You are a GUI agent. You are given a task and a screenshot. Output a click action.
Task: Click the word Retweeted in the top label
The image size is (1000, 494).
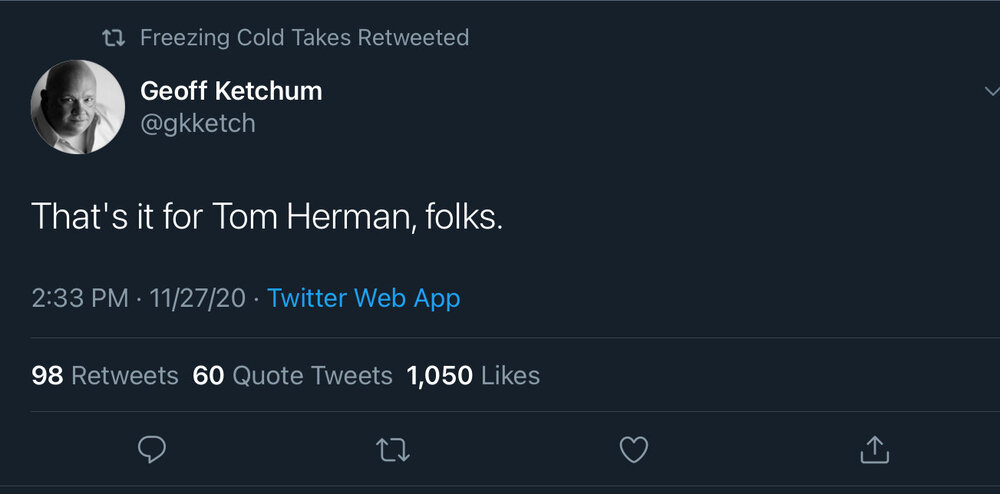click(413, 38)
